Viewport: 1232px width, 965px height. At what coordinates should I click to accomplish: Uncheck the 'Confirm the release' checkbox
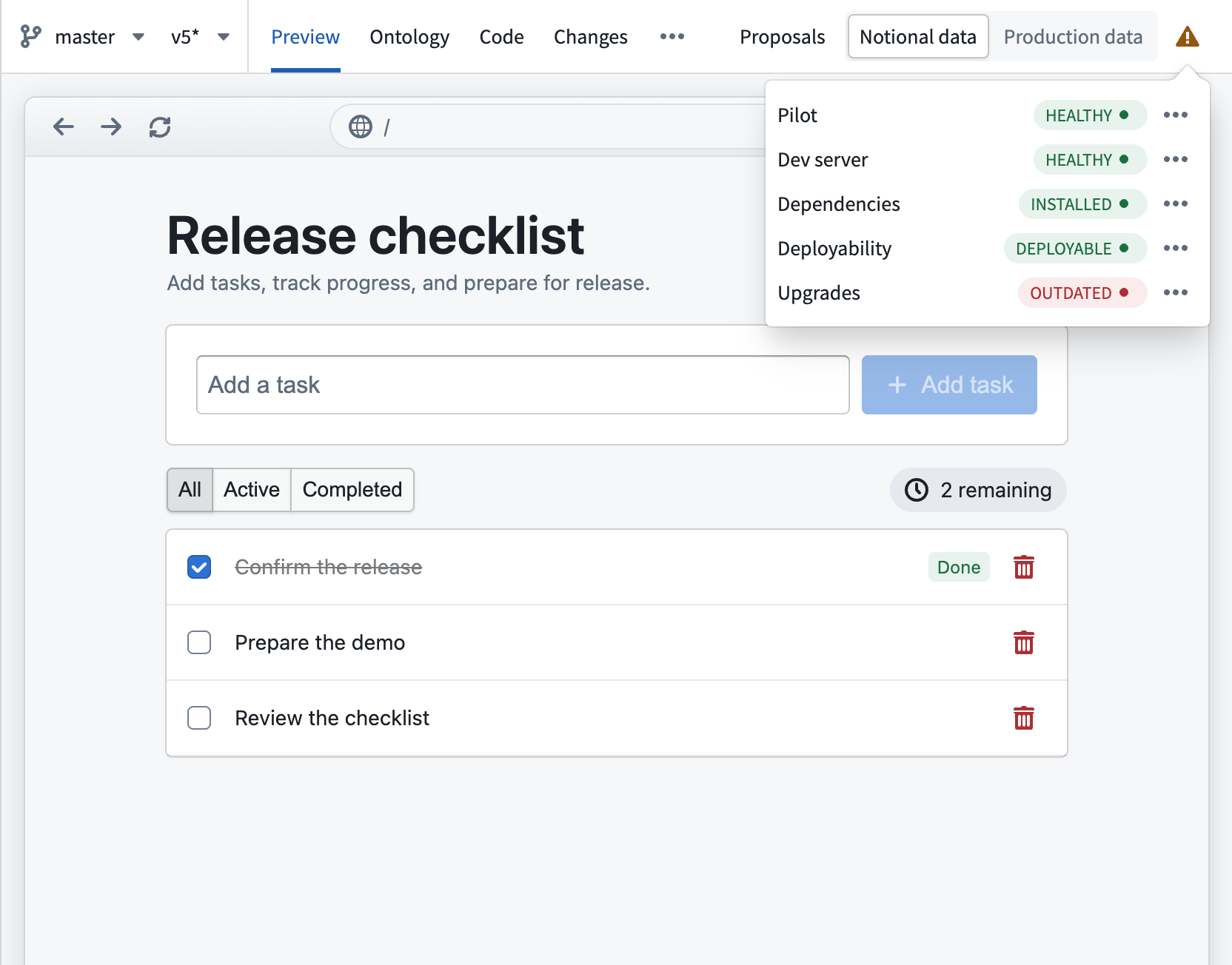coord(199,567)
